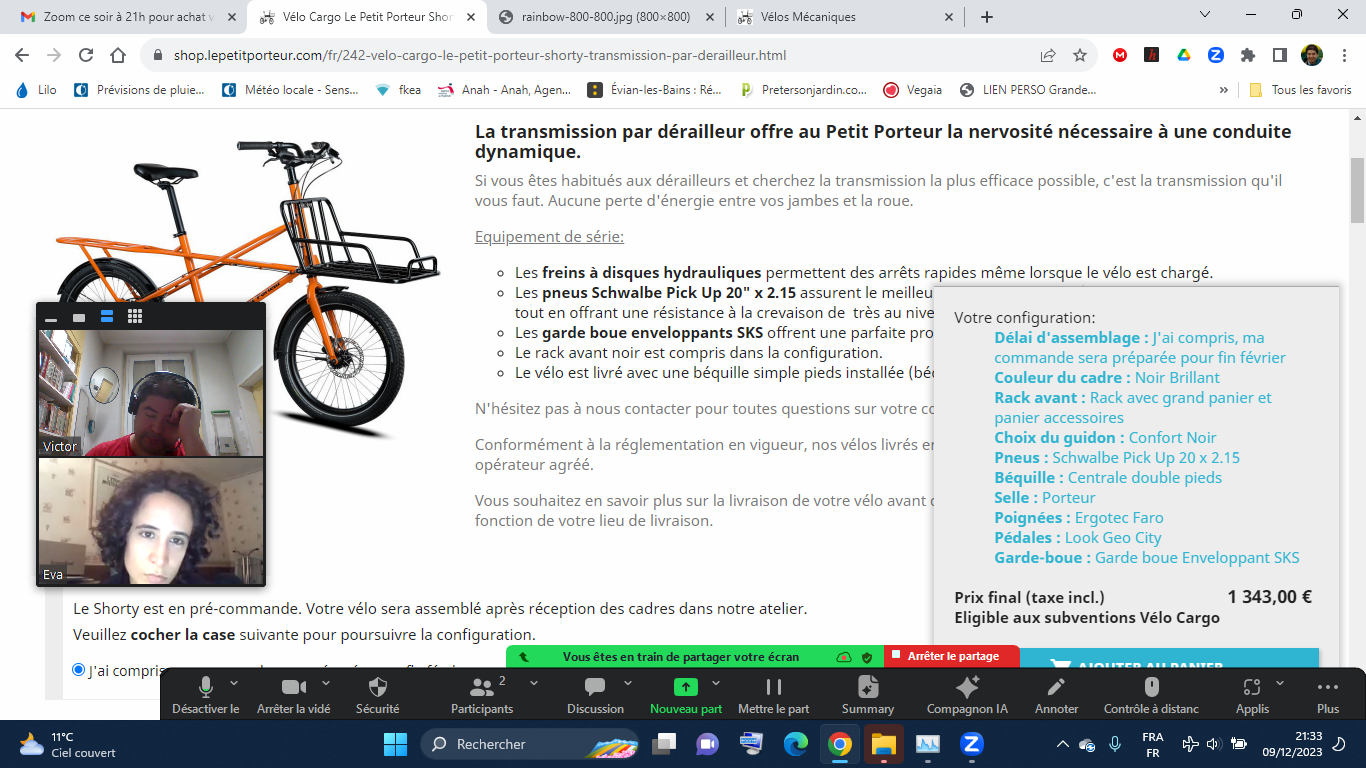Click the browser vertical scrollbar thumb
Viewport: 1366px width, 768px height.
(1357, 190)
